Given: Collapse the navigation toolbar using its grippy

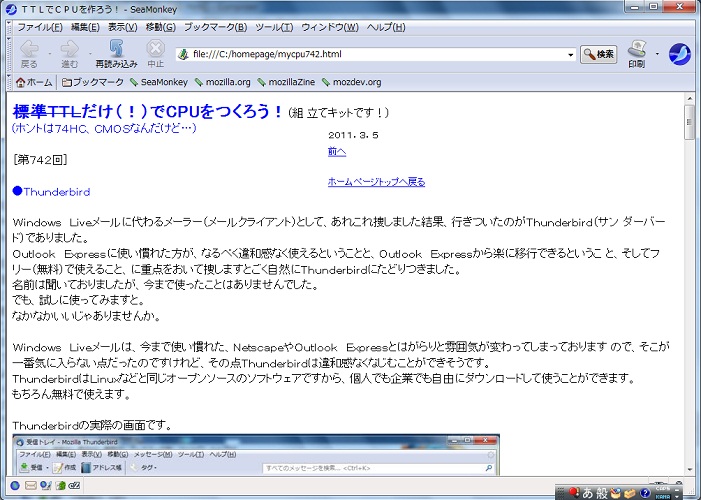Looking at the screenshot, I should point(9,54).
